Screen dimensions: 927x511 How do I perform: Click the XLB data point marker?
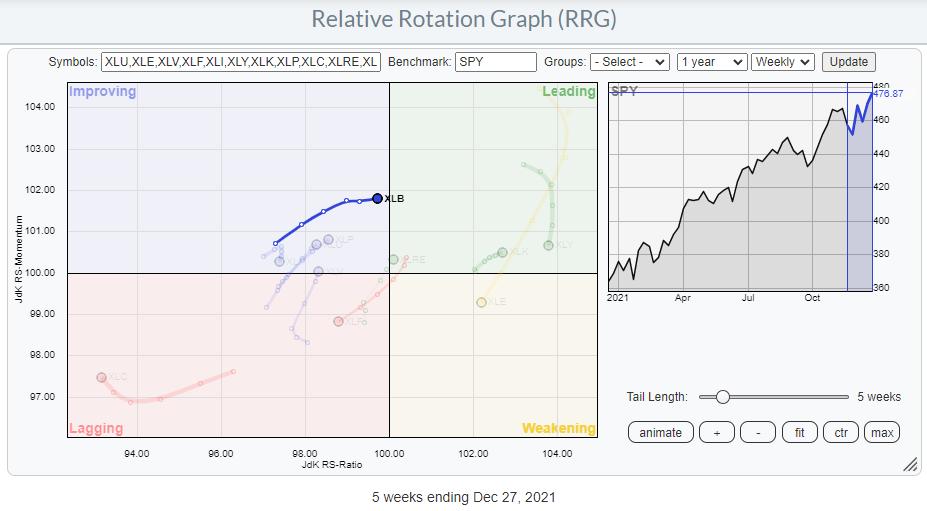click(377, 198)
